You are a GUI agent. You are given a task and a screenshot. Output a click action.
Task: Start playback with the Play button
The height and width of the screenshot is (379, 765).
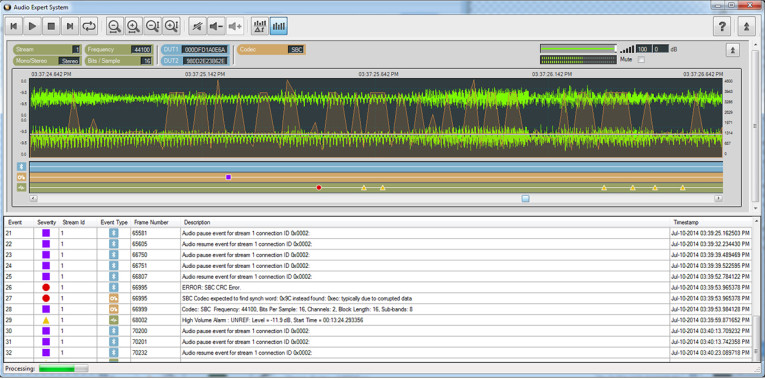point(32,26)
